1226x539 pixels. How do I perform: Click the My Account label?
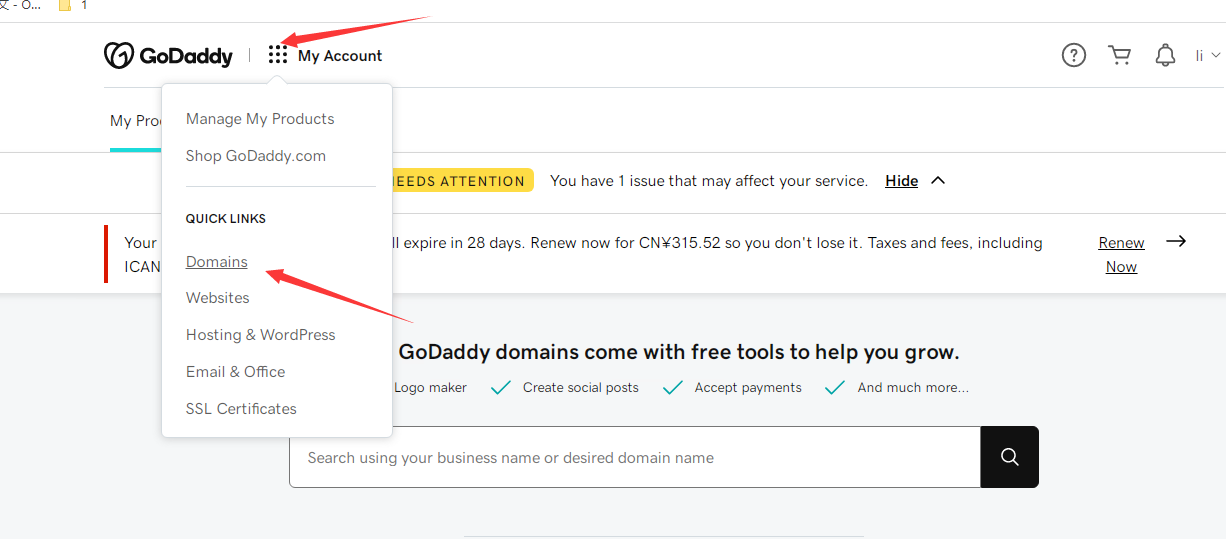click(340, 56)
